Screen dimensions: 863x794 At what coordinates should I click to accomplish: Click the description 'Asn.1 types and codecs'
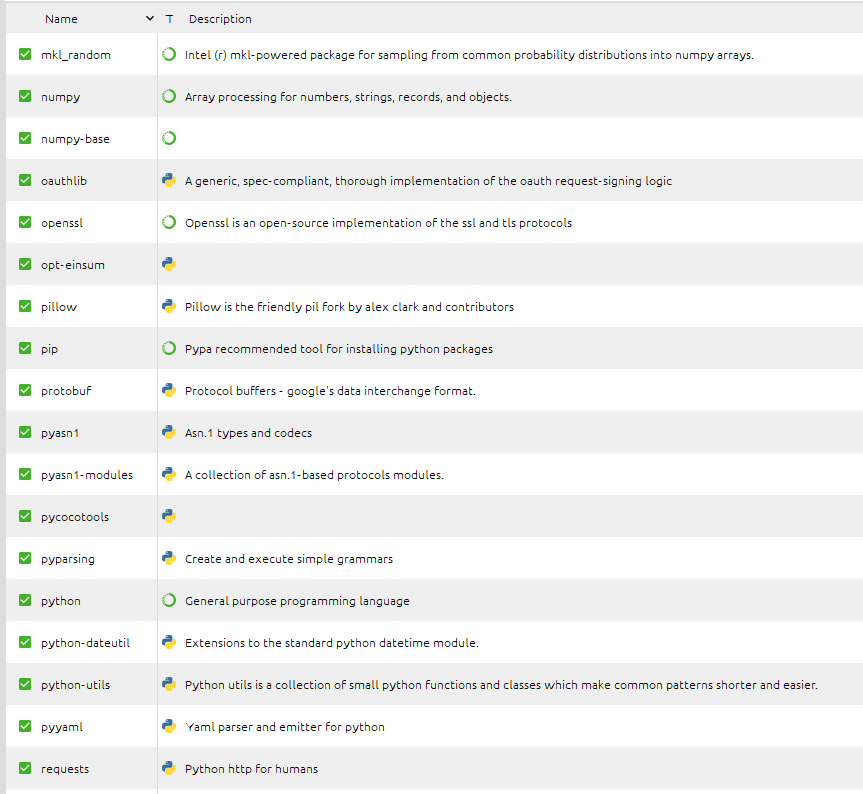coord(248,433)
